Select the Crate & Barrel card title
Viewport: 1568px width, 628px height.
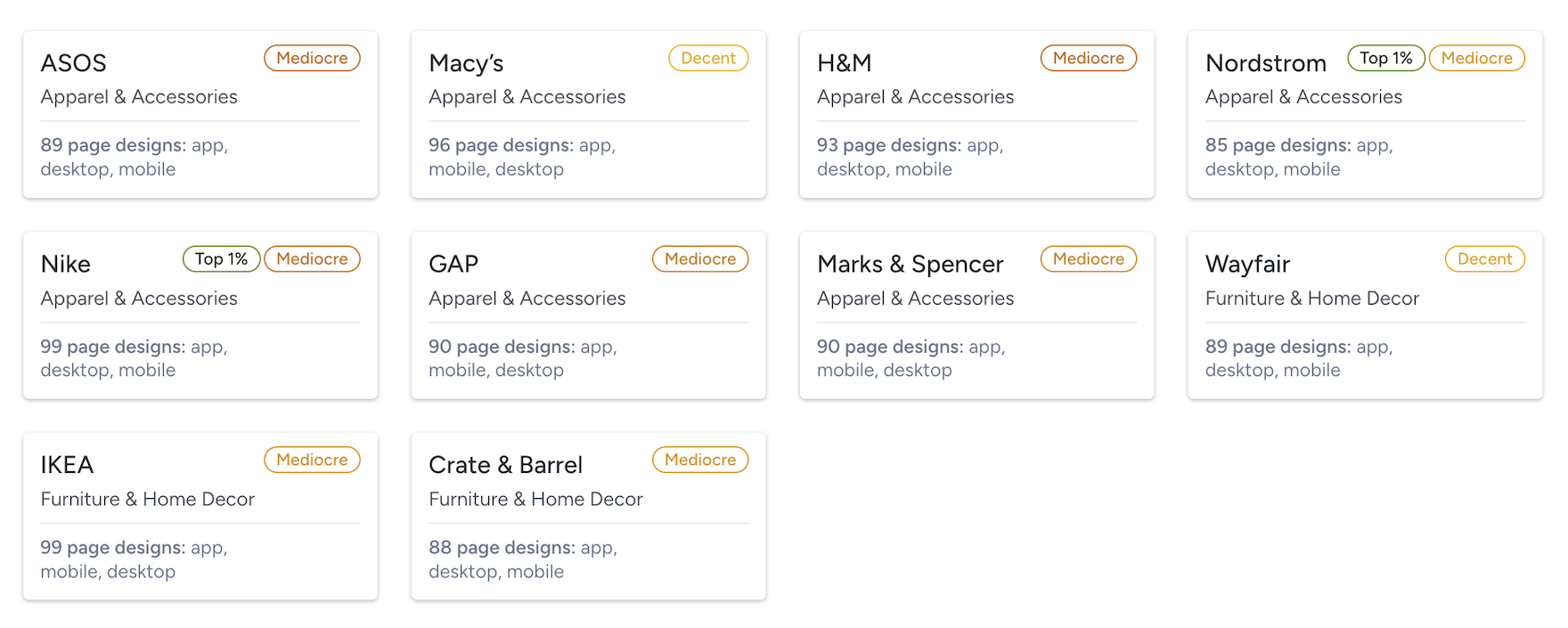coord(505,465)
